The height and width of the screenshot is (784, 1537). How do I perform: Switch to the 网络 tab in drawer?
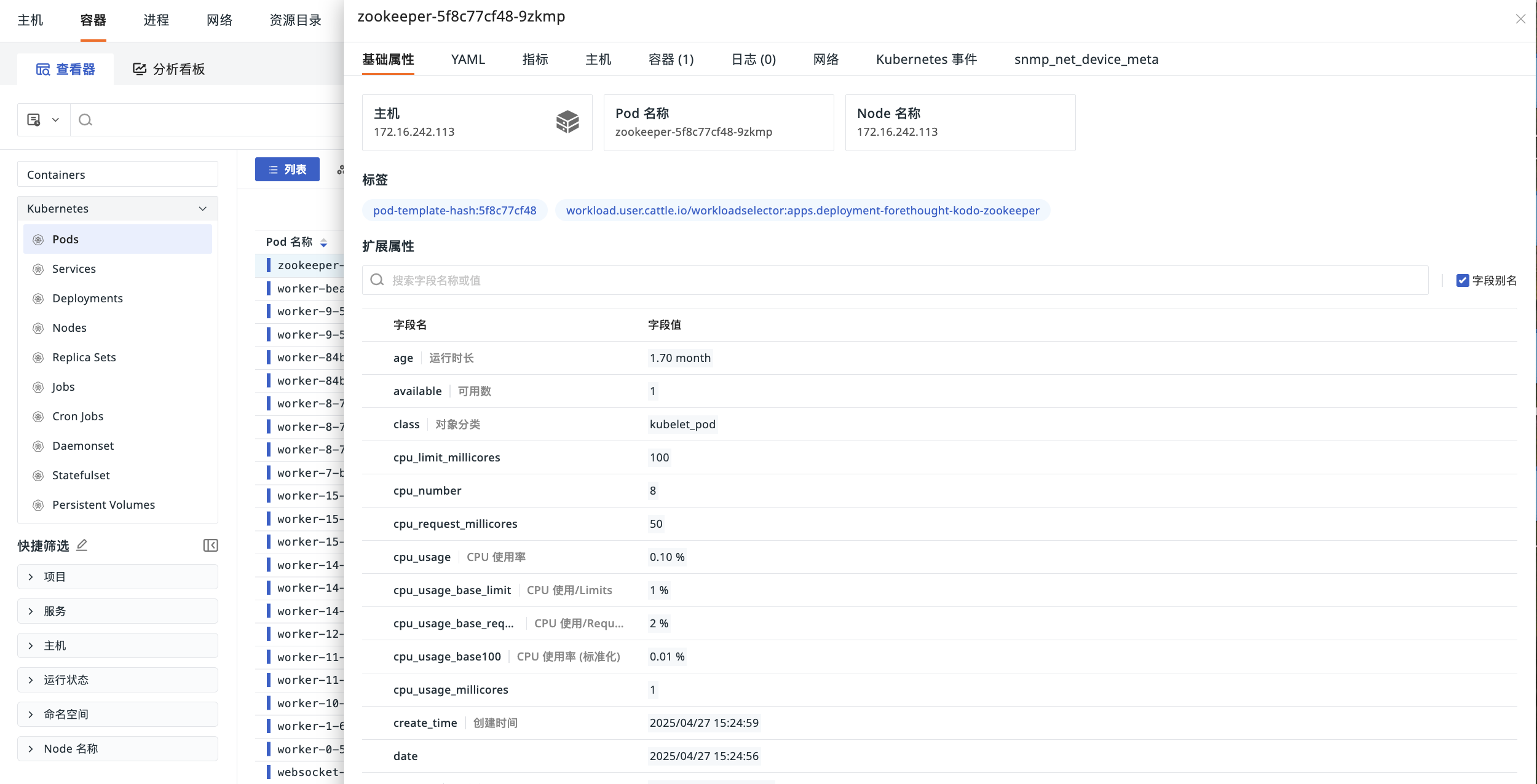click(826, 60)
